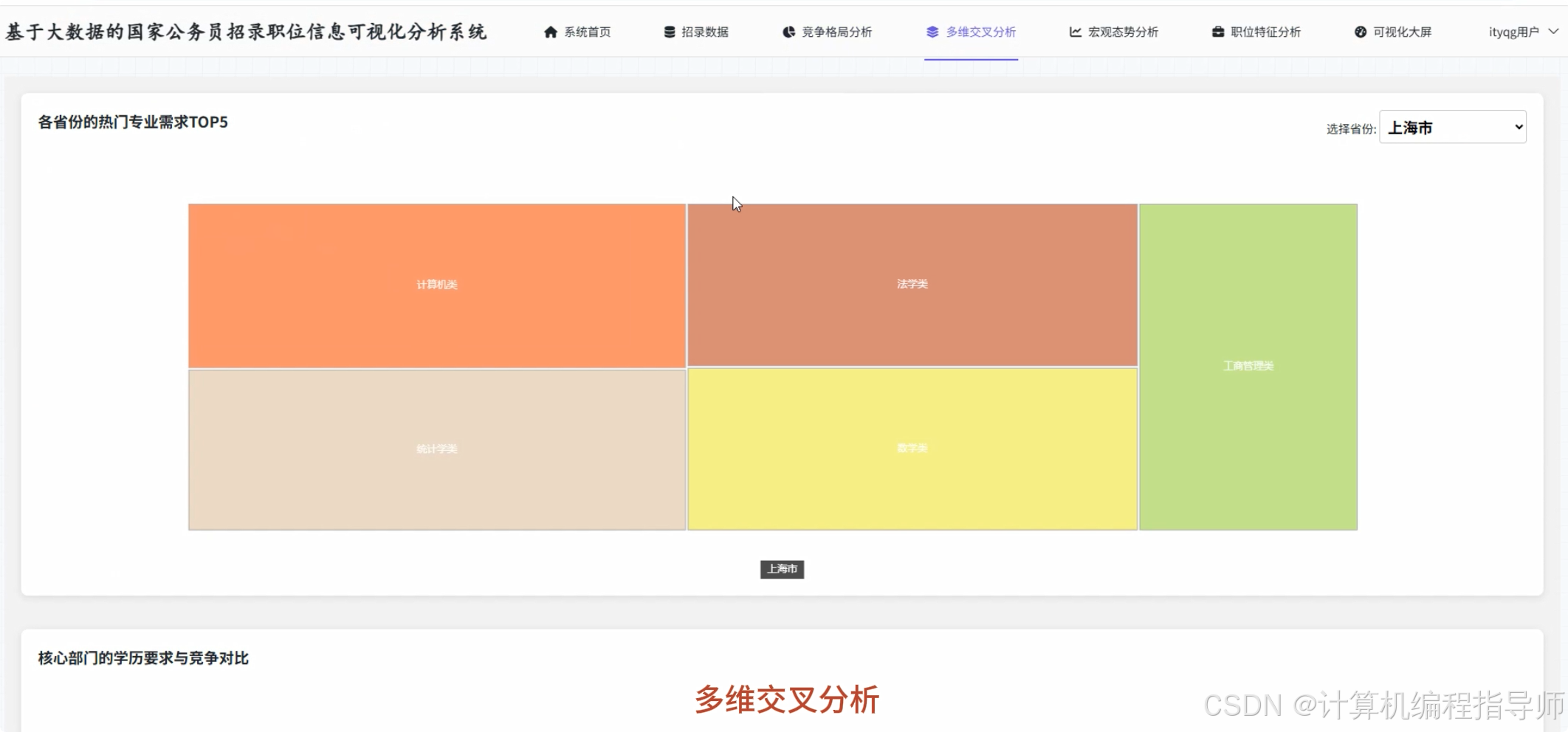Click the 法学类 block in the treemap
1568x732 pixels.
(912, 284)
